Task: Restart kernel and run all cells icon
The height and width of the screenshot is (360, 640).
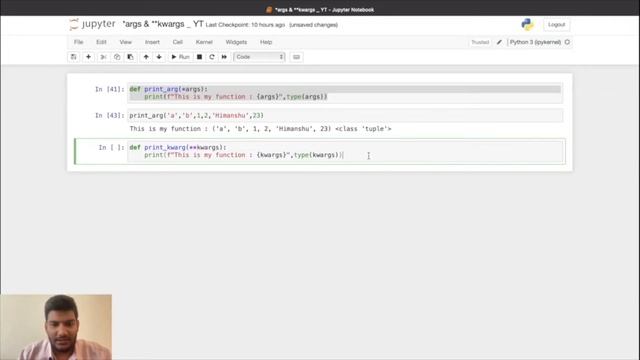Action: [x=224, y=57]
